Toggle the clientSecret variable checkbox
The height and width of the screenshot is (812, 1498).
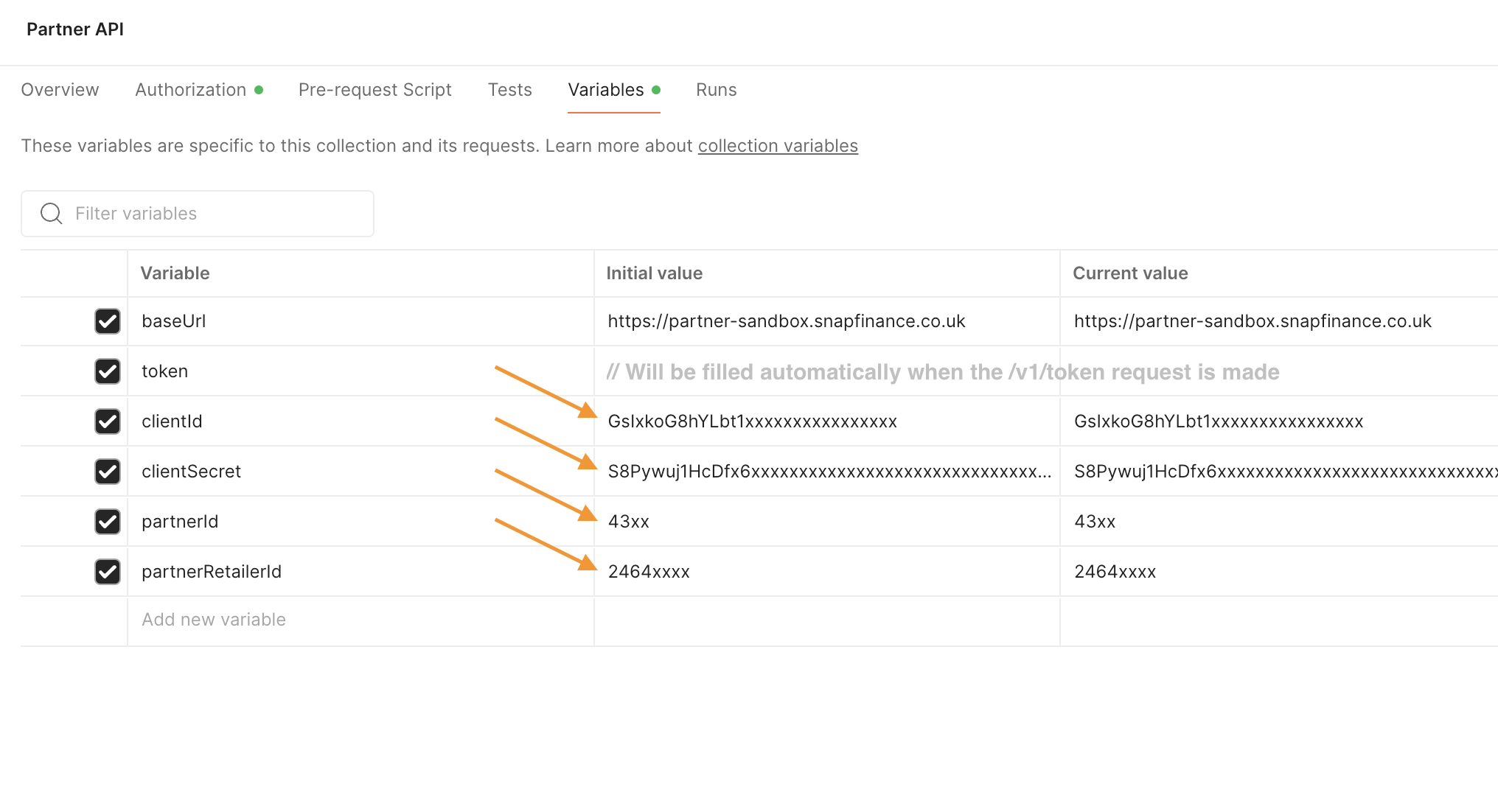coord(108,472)
